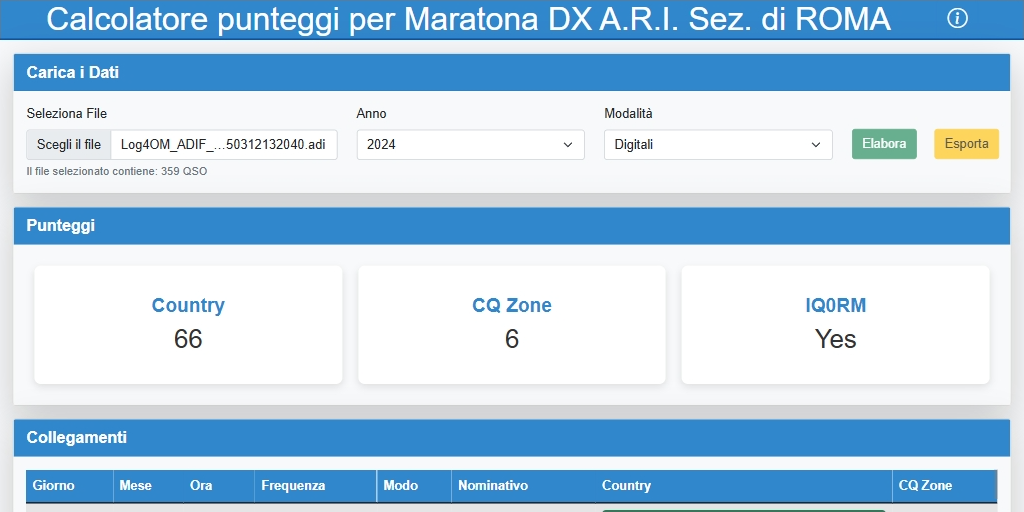1024x512 pixels.
Task: Click the Modo column header
Action: click(x=414, y=486)
